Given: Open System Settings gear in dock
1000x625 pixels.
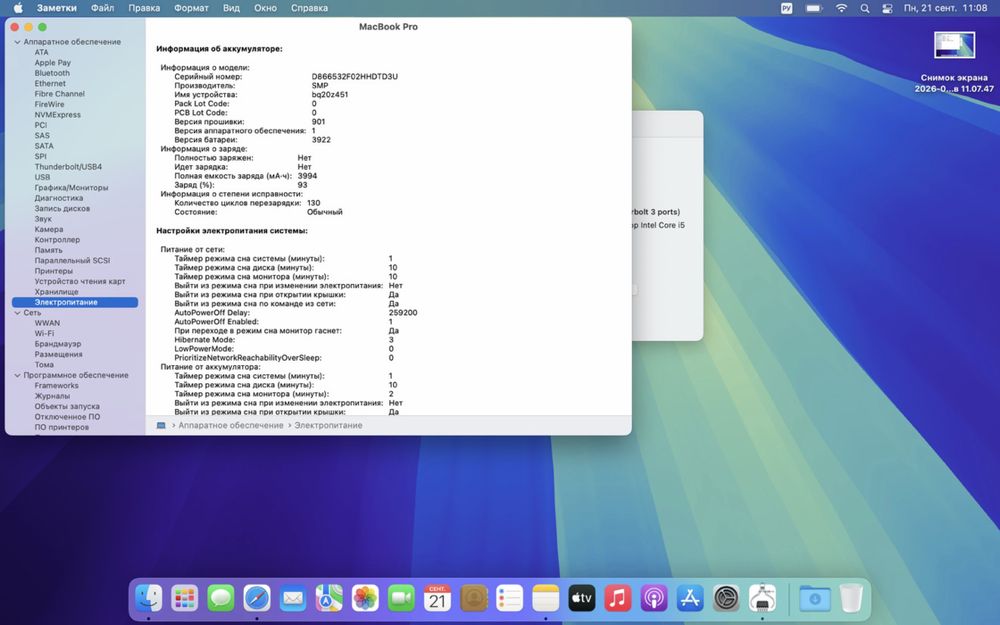Looking at the screenshot, I should pyautogui.click(x=726, y=598).
